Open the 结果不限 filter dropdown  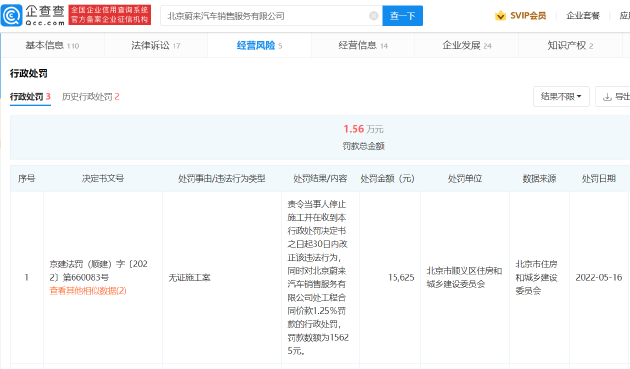click(561, 96)
